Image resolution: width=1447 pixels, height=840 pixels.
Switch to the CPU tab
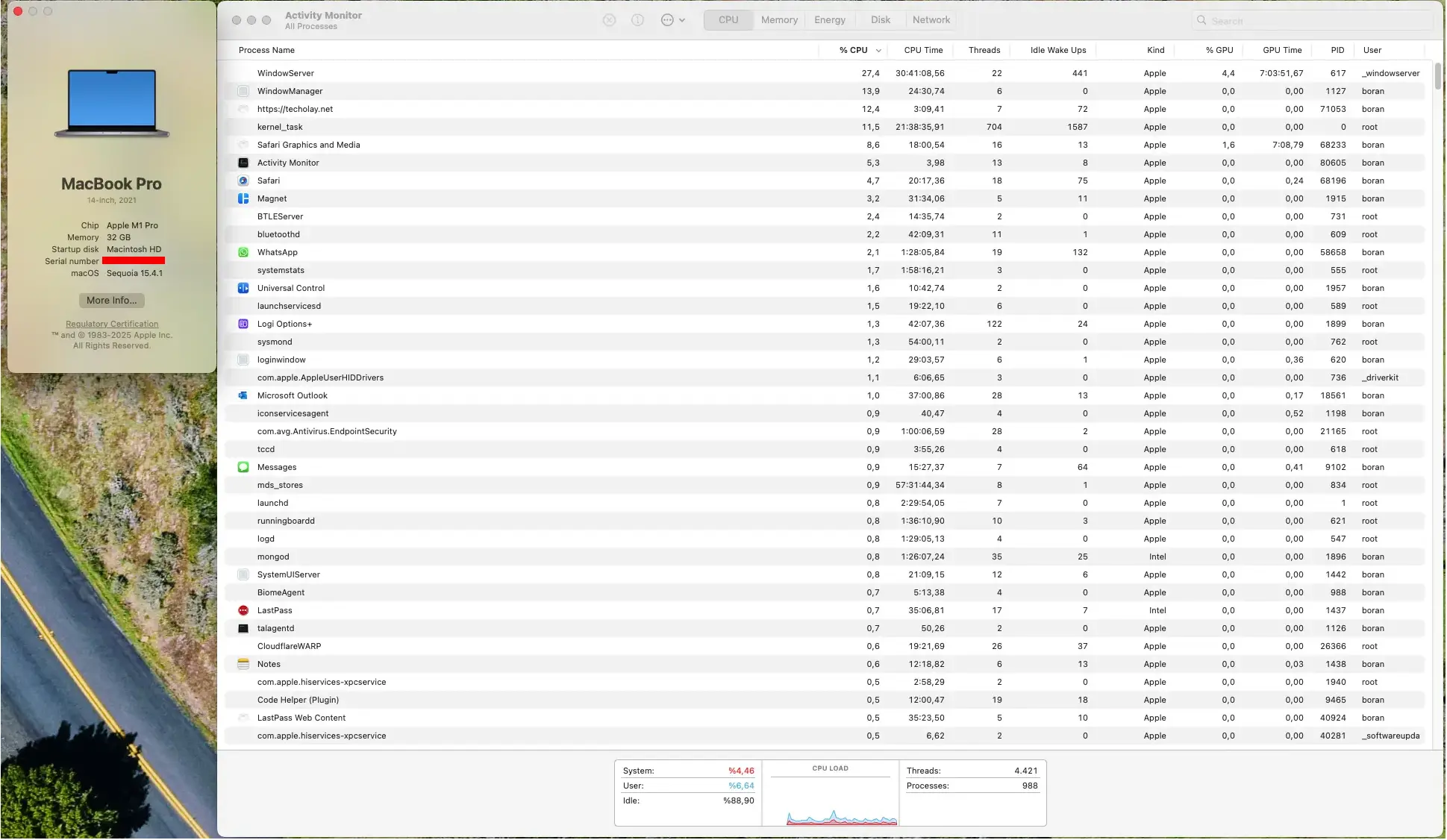(x=728, y=20)
